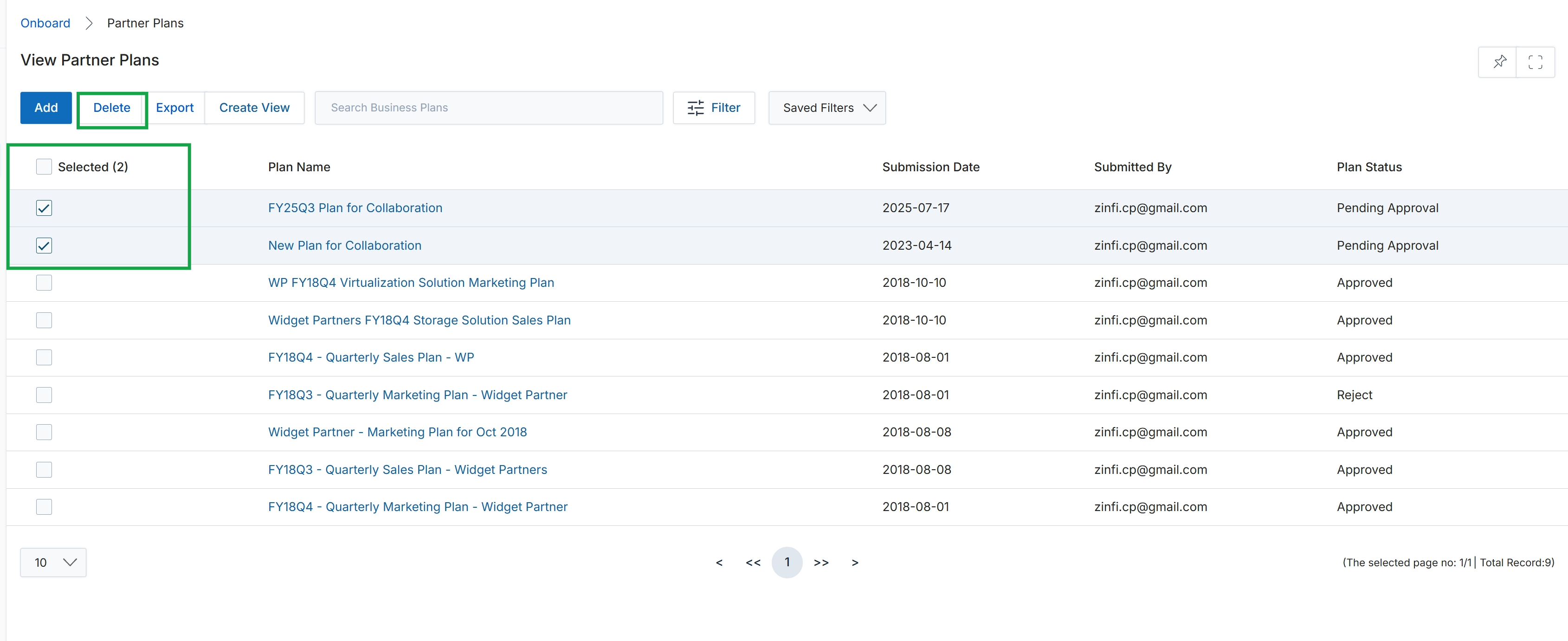Open FY18Q4 - Quarterly Sales Plan - WP
This screenshot has width=1568, height=641.
click(371, 357)
